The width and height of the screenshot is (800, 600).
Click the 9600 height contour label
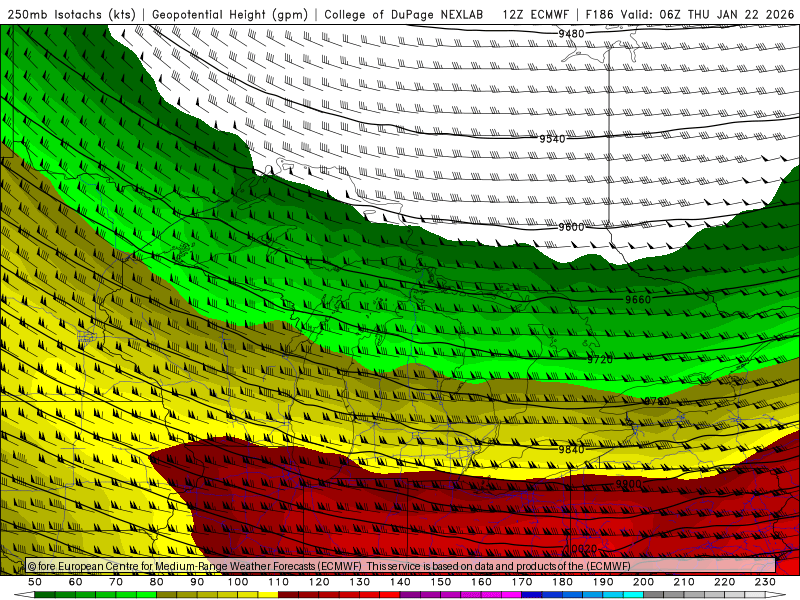[571, 227]
